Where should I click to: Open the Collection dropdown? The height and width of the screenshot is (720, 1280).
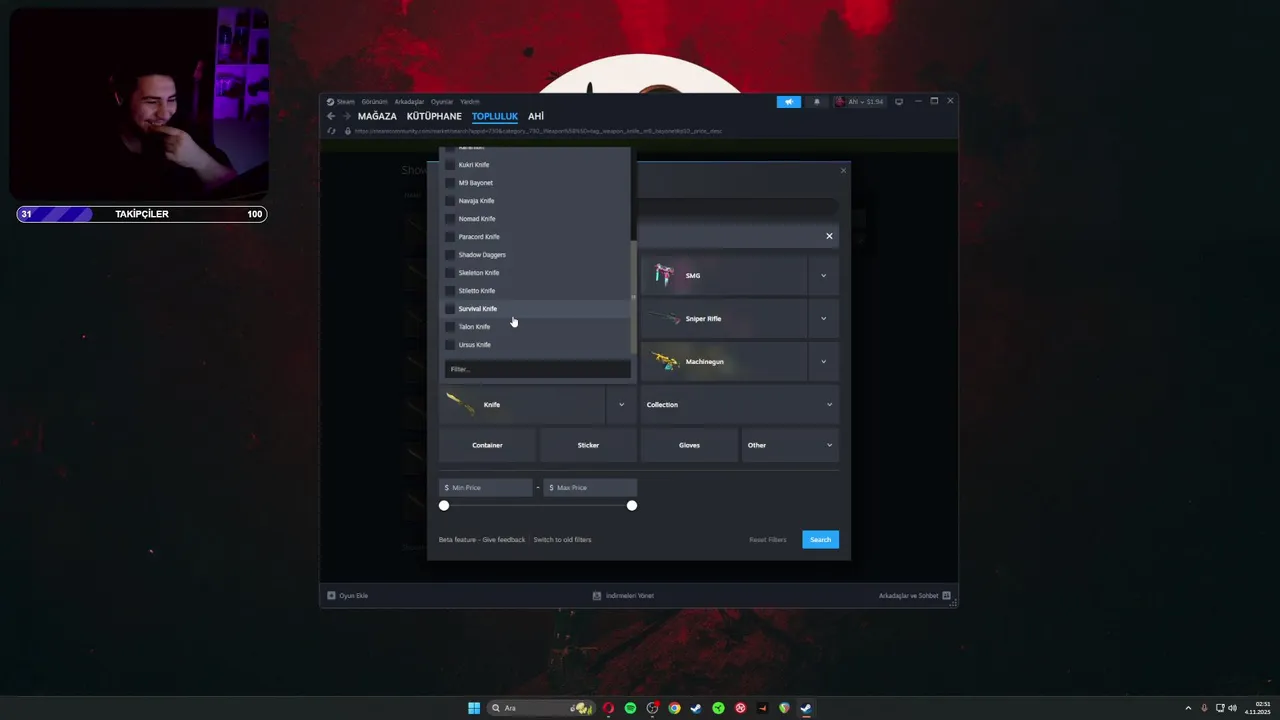click(x=739, y=405)
